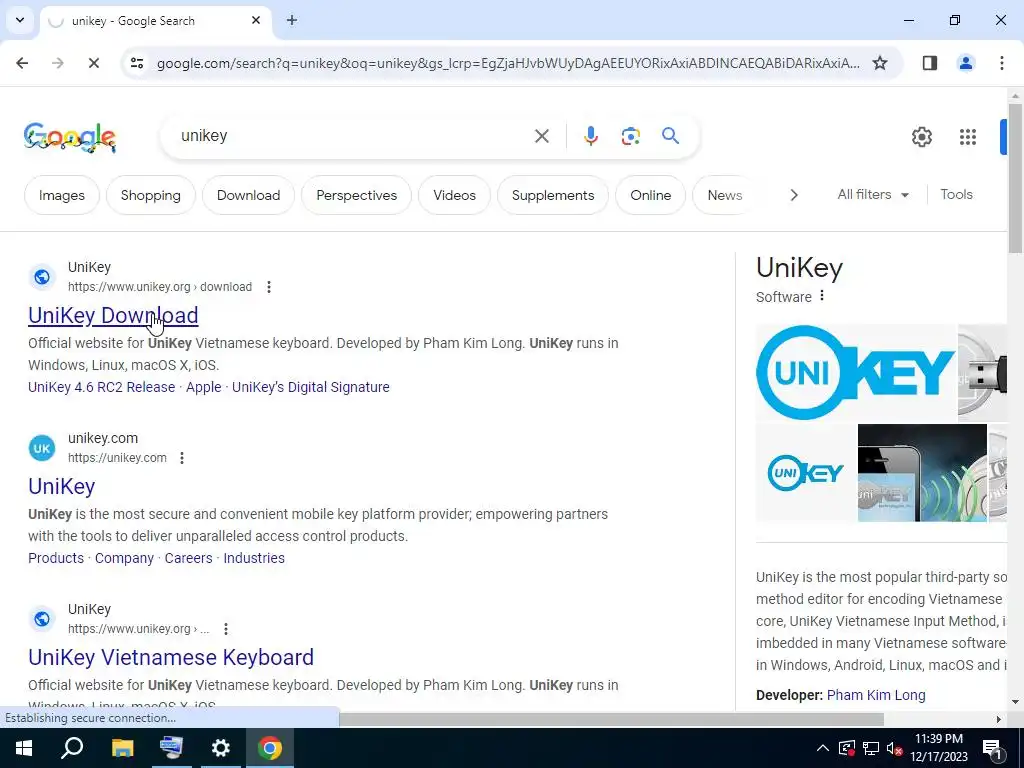Click the magnifier search button
This screenshot has width=1024, height=768.
[x=670, y=136]
